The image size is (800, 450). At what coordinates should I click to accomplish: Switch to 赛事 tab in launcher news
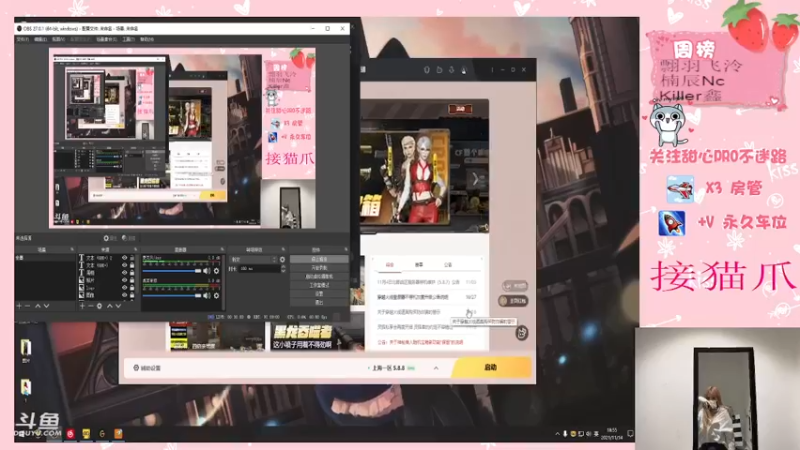pyautogui.click(x=419, y=265)
